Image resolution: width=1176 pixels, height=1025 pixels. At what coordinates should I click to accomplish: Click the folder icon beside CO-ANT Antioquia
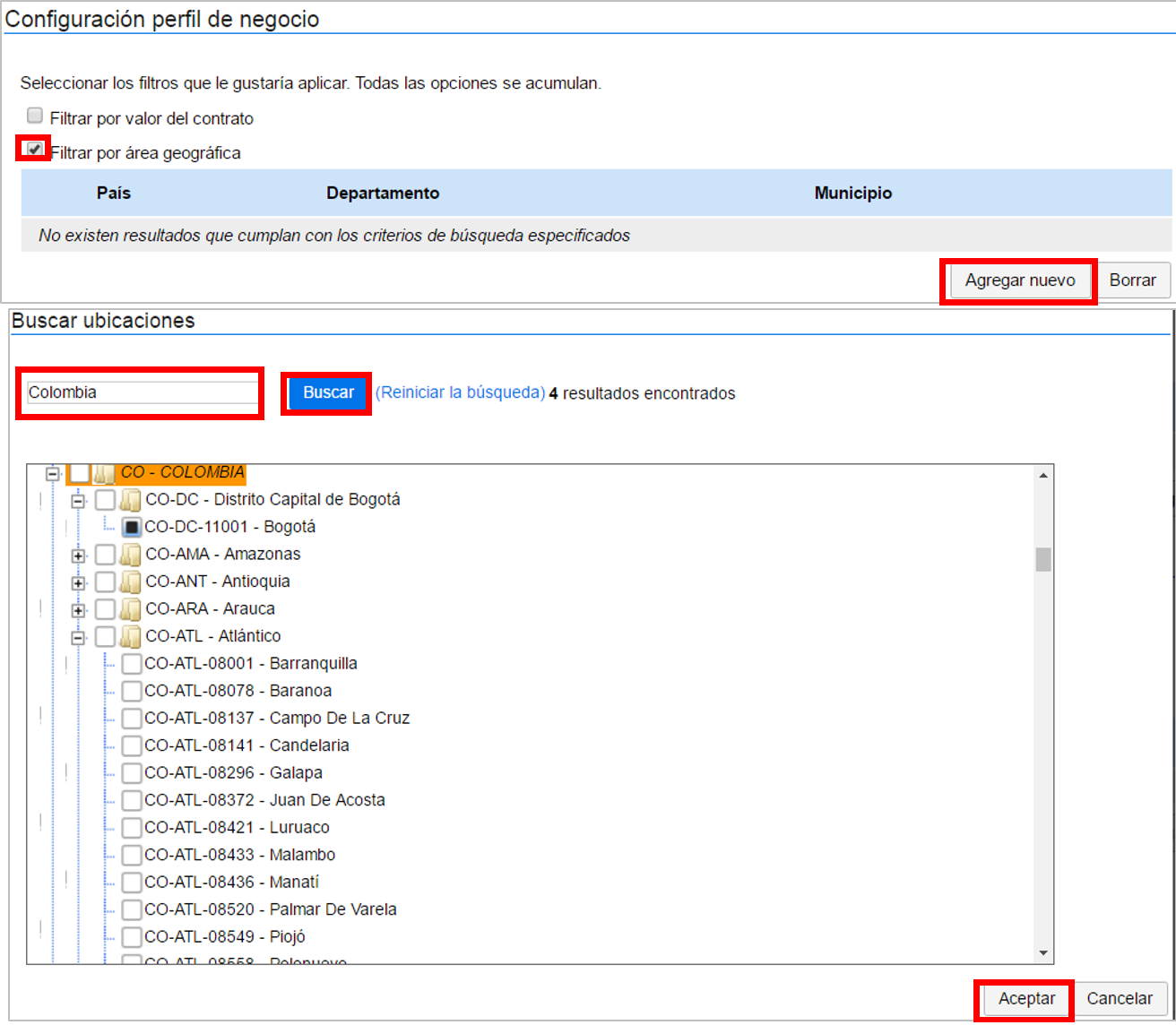pyautogui.click(x=131, y=582)
